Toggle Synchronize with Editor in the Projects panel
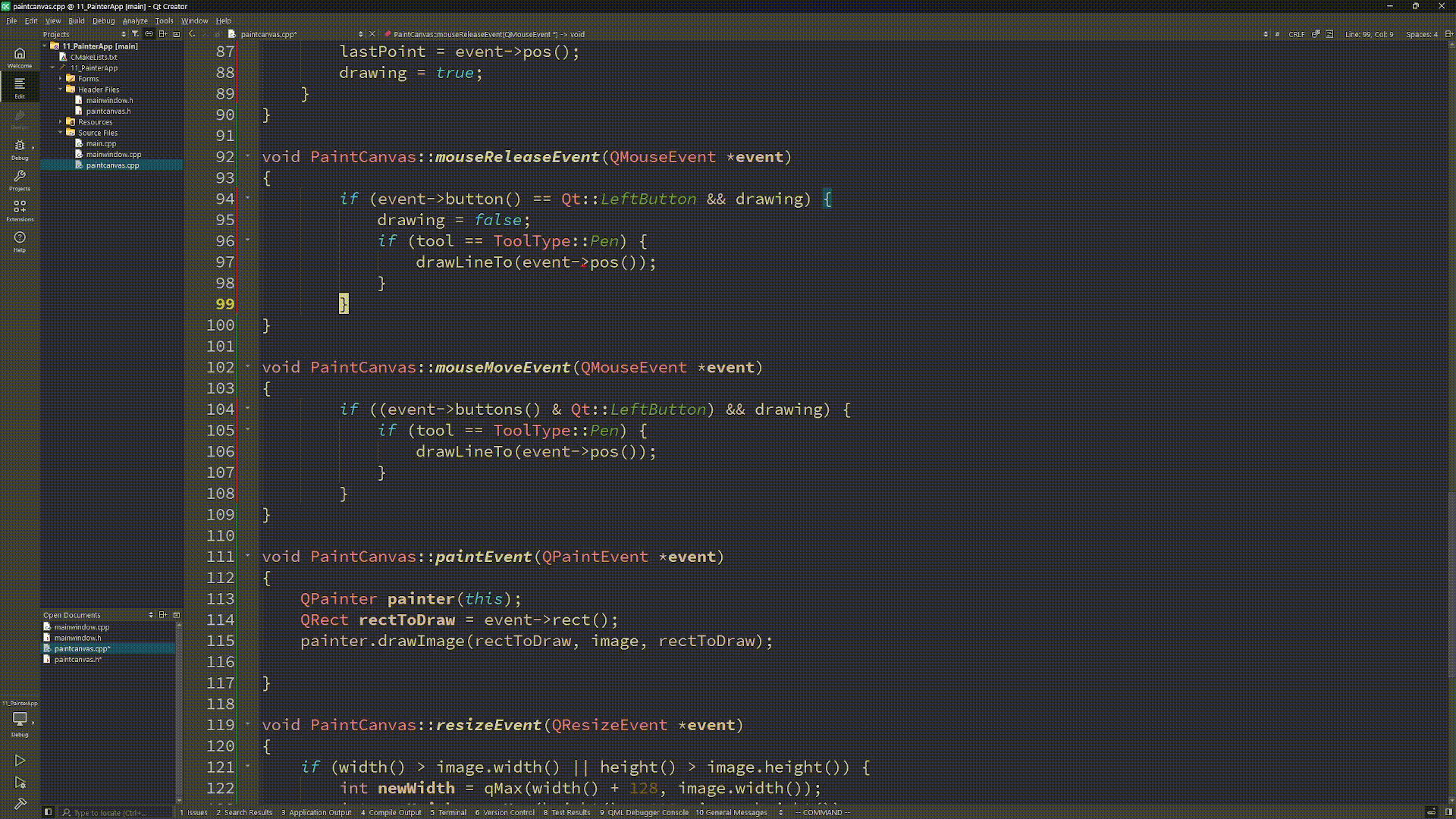The image size is (1456, 819). [x=149, y=33]
